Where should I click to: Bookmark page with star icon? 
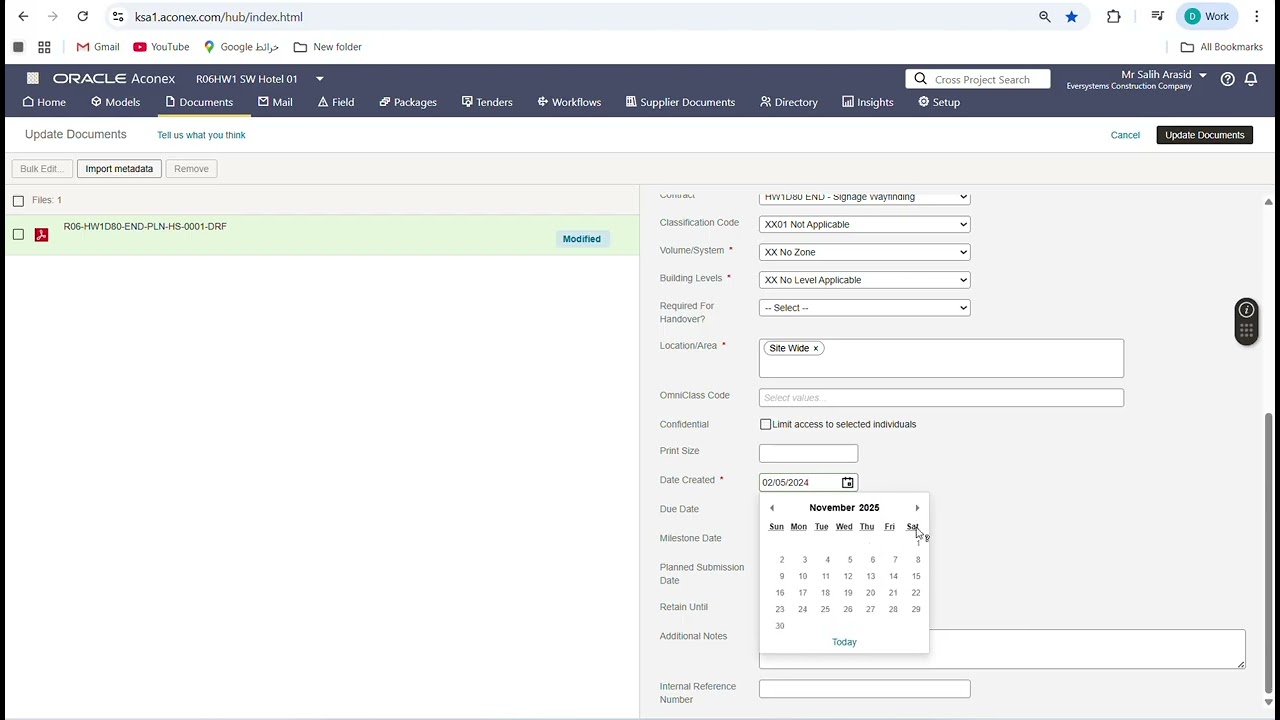coord(1072,17)
